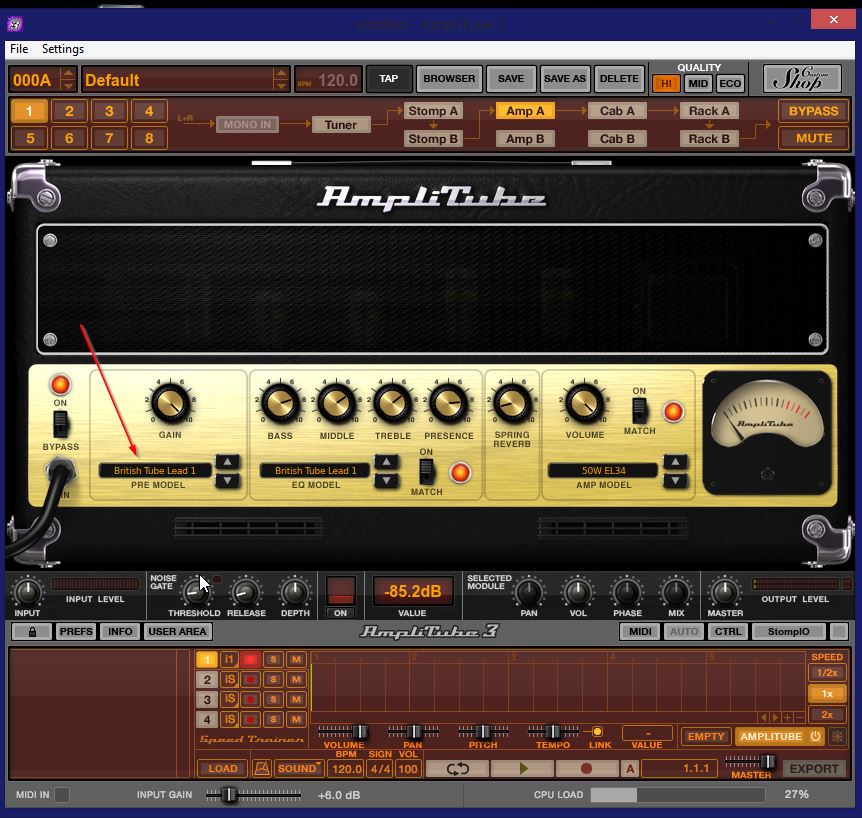Open the Custom Shop
The image size is (862, 818).
tap(802, 79)
